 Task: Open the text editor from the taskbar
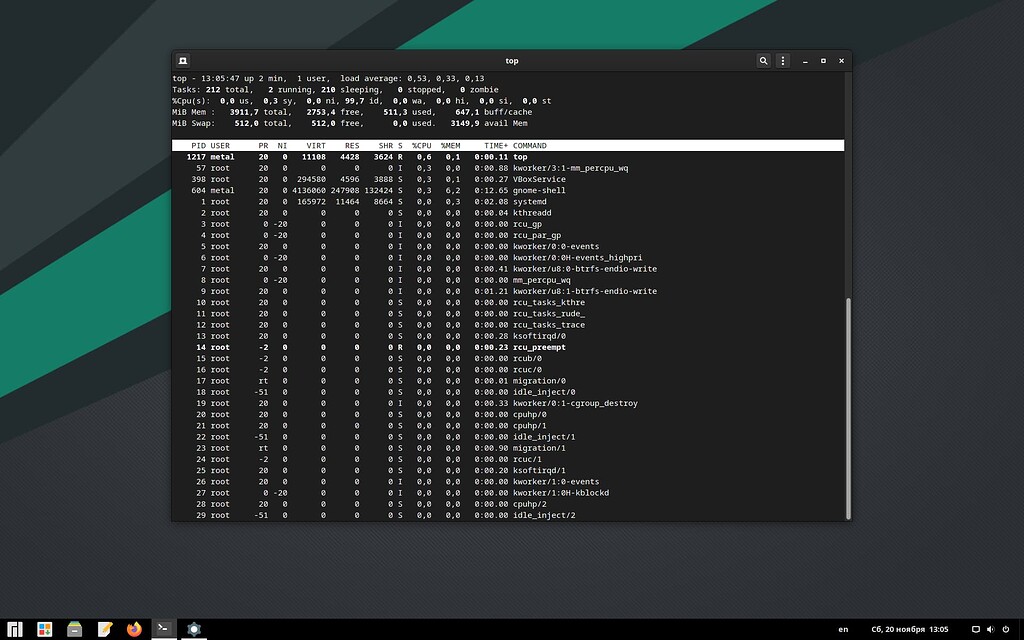pos(104,629)
